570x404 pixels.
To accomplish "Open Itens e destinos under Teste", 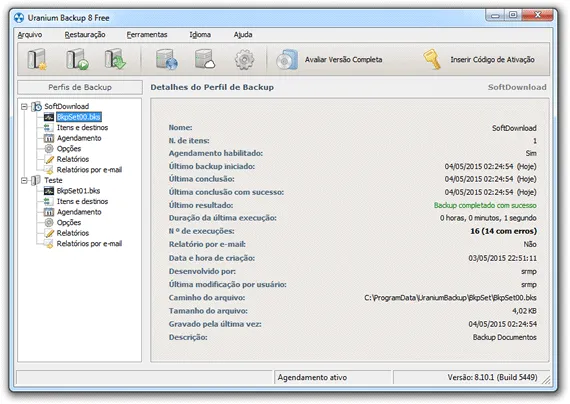I will coord(82,201).
